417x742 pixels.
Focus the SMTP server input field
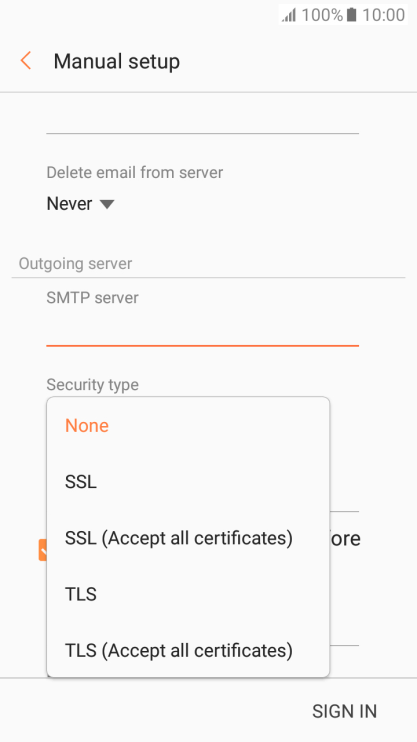[202, 329]
